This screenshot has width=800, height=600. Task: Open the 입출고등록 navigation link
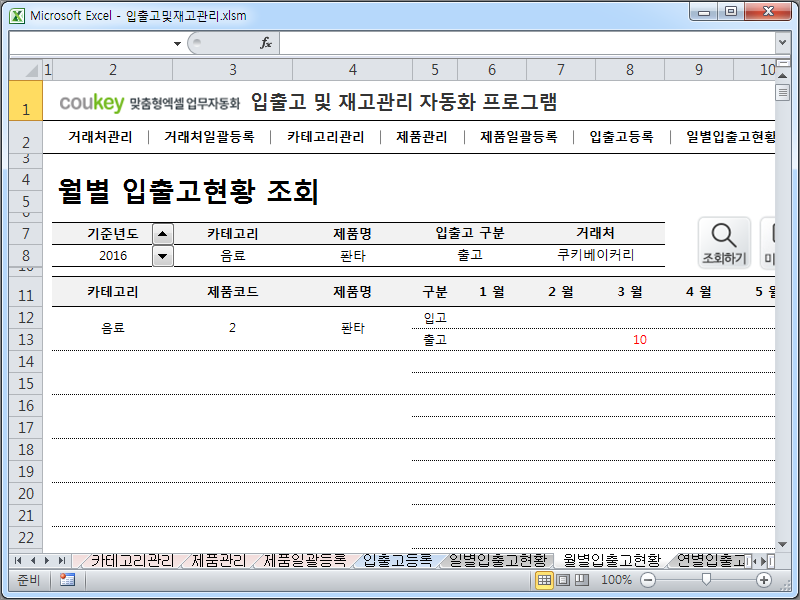(x=621, y=137)
